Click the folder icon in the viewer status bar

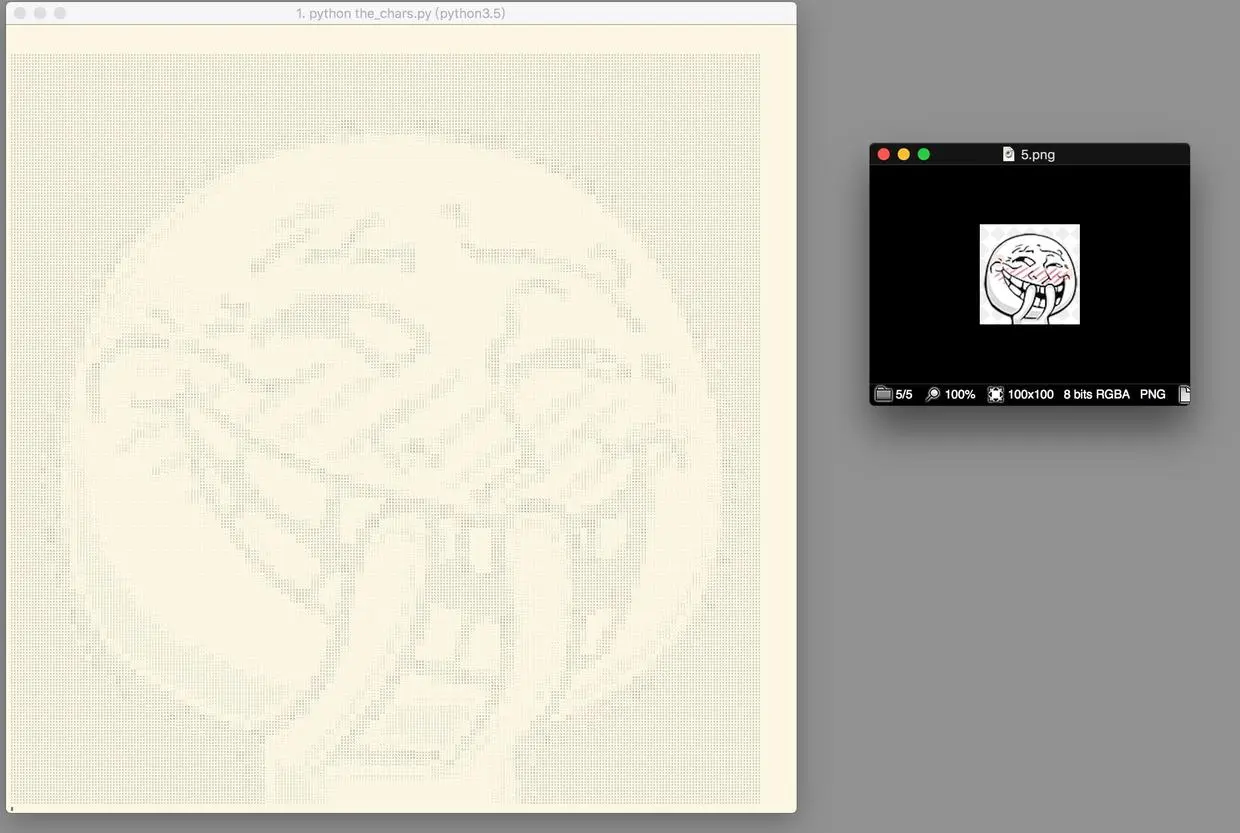(883, 394)
